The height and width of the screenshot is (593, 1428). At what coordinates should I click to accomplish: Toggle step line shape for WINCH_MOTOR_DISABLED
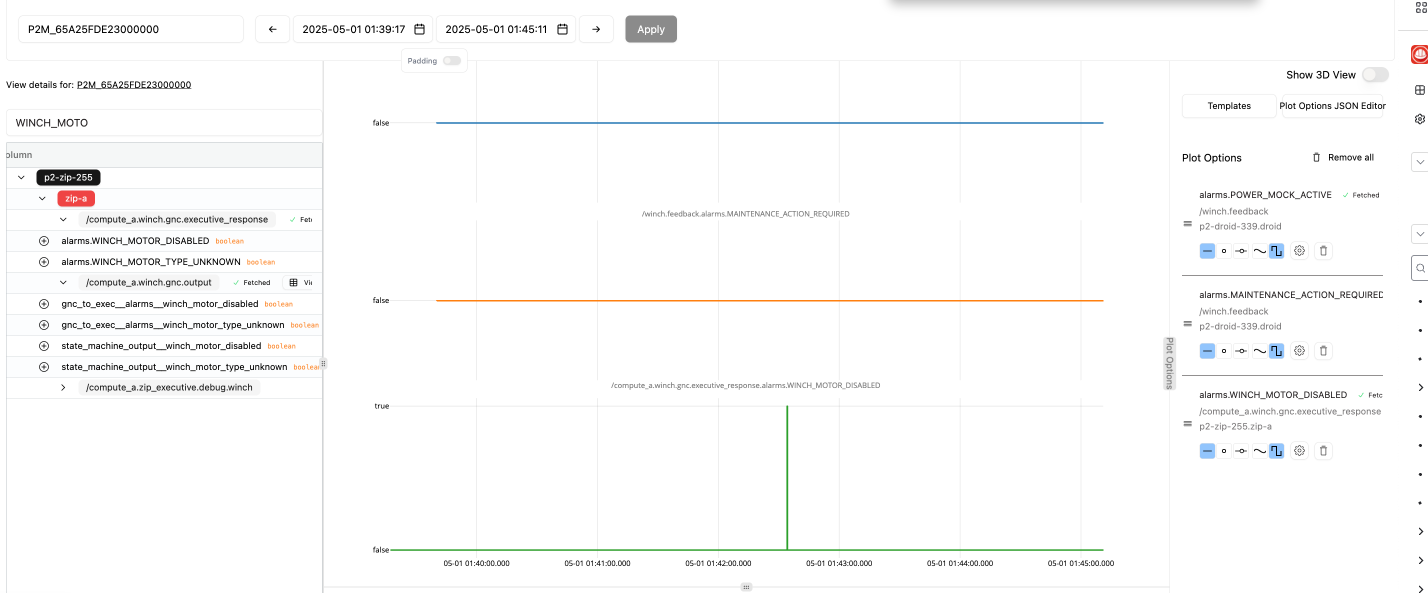[1277, 451]
